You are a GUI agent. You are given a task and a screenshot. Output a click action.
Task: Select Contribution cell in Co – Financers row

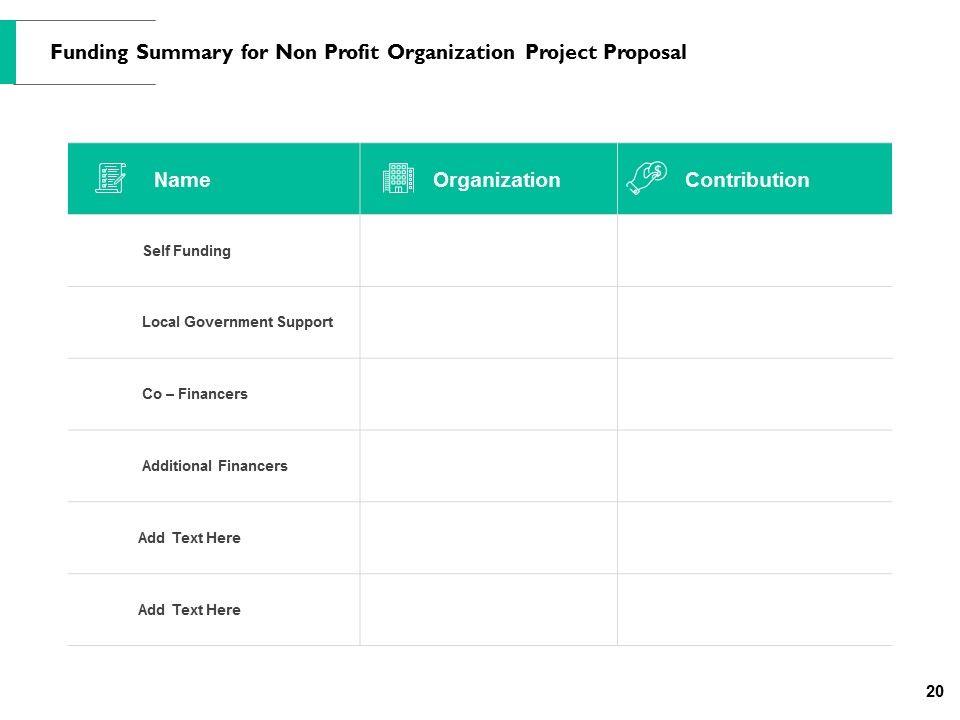754,394
